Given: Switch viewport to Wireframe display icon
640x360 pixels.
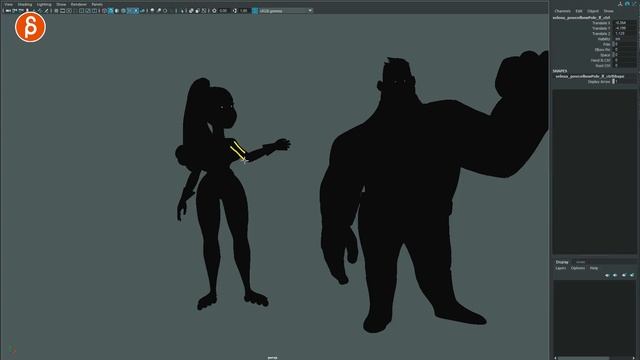Looking at the screenshot, I should pyautogui.click(x=104, y=11).
